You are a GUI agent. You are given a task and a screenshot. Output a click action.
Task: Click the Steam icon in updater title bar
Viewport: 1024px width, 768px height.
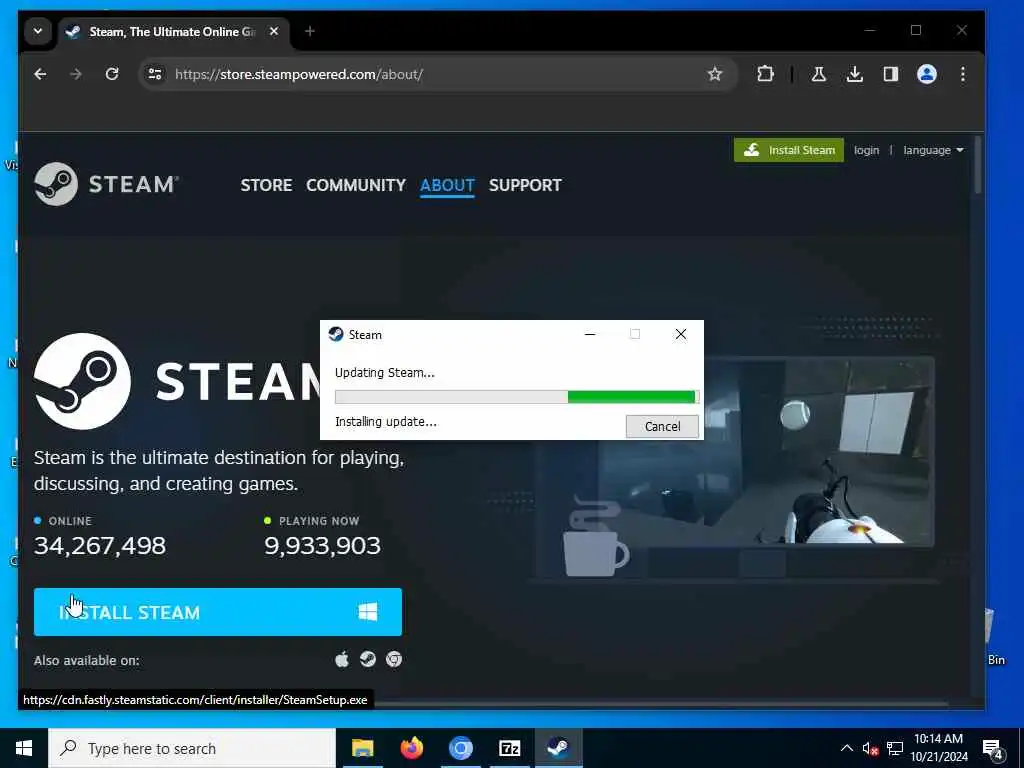pyautogui.click(x=336, y=334)
